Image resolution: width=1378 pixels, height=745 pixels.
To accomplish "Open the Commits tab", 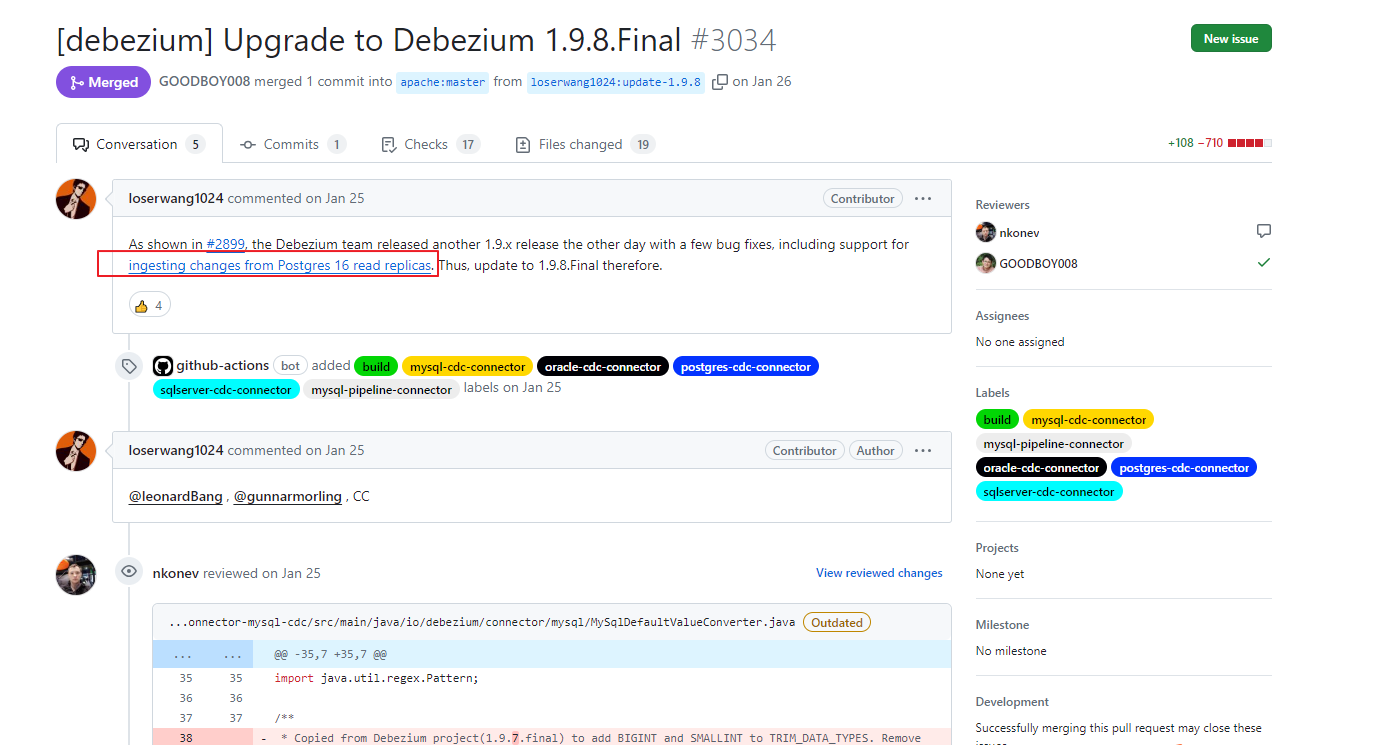I will pos(293,144).
